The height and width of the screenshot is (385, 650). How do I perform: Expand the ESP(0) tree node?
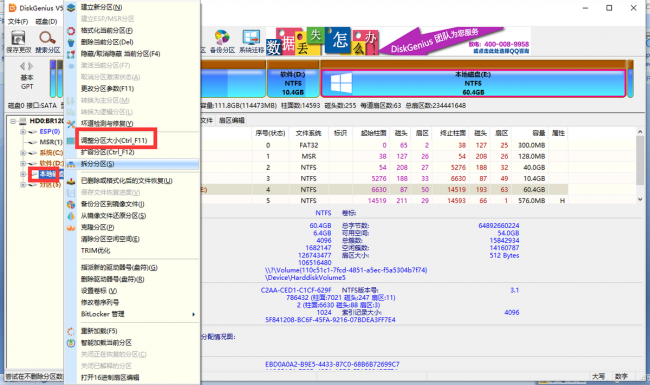coord(23,132)
